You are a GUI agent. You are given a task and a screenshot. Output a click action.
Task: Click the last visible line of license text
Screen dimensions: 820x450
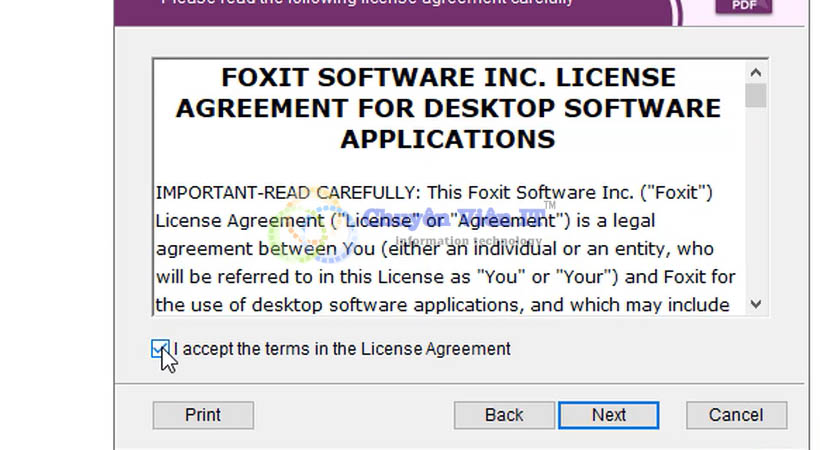pyautogui.click(x=446, y=303)
